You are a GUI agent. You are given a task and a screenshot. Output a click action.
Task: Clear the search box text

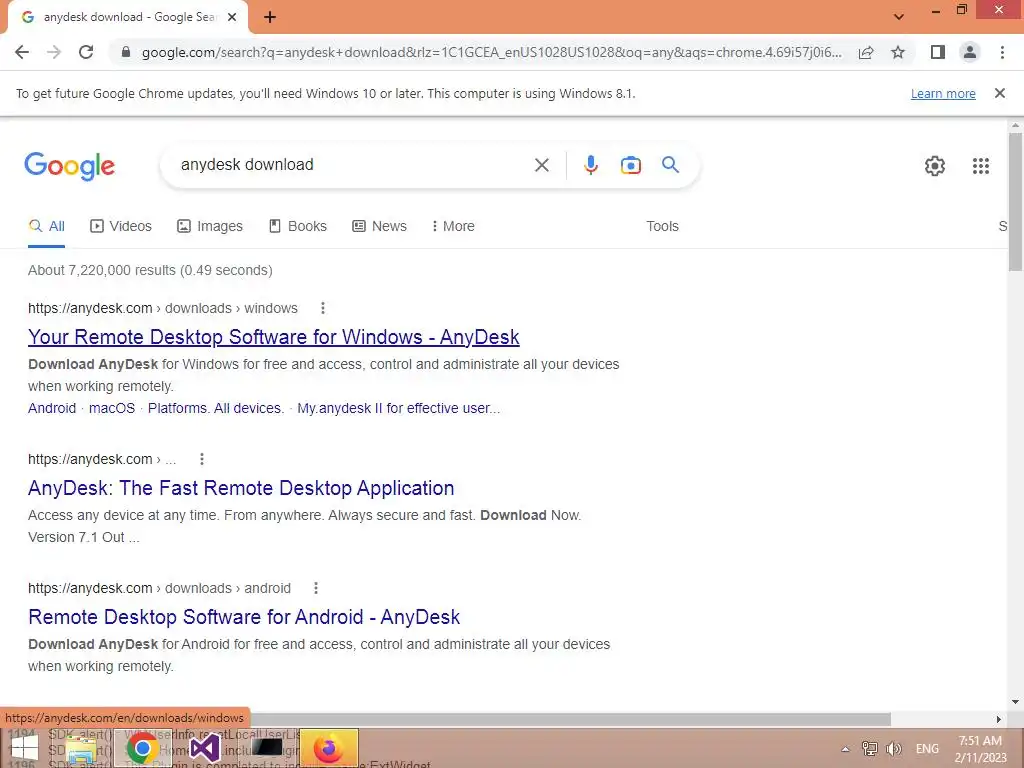[x=542, y=165]
